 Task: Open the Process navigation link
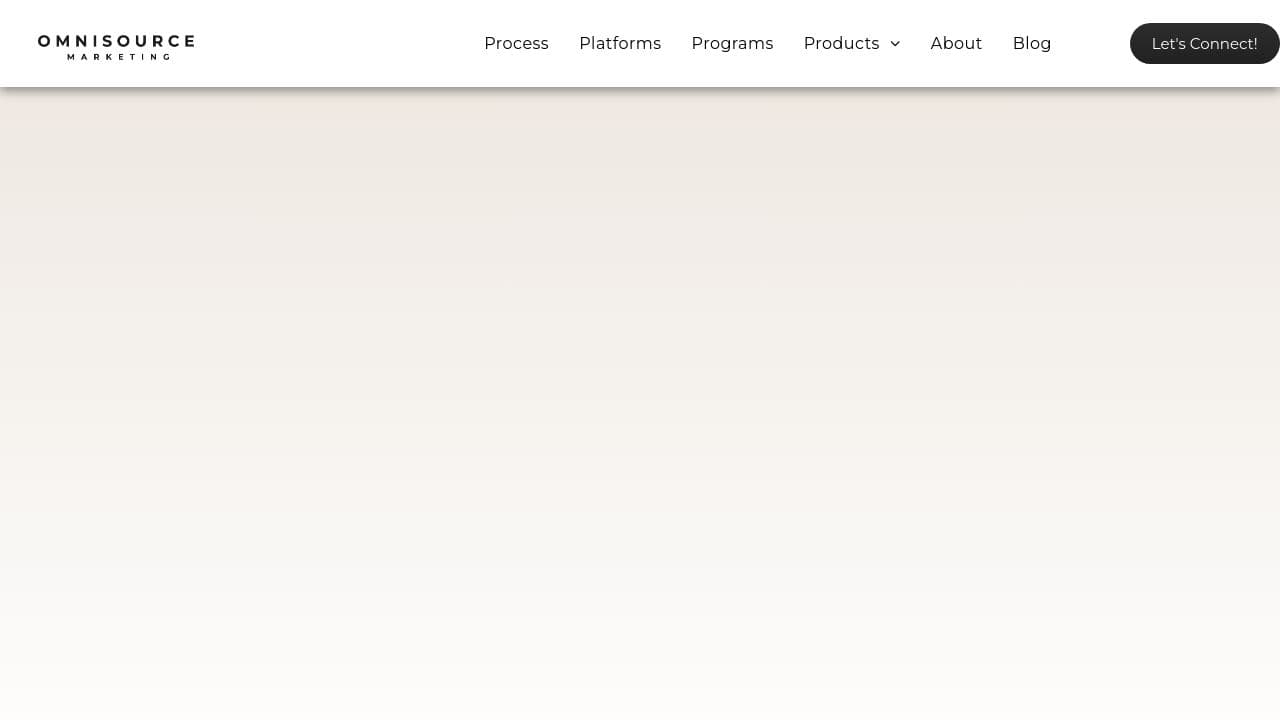point(516,43)
